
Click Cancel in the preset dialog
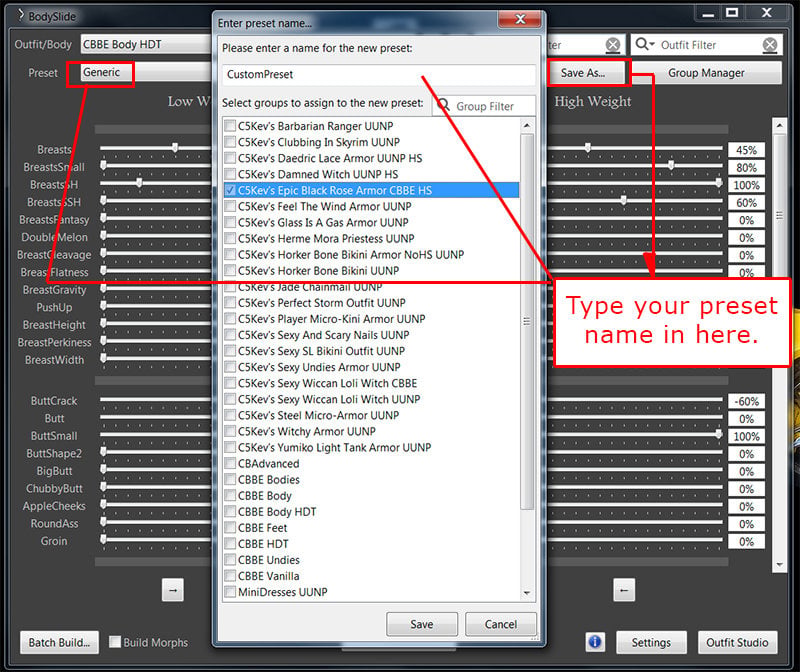[x=501, y=624]
